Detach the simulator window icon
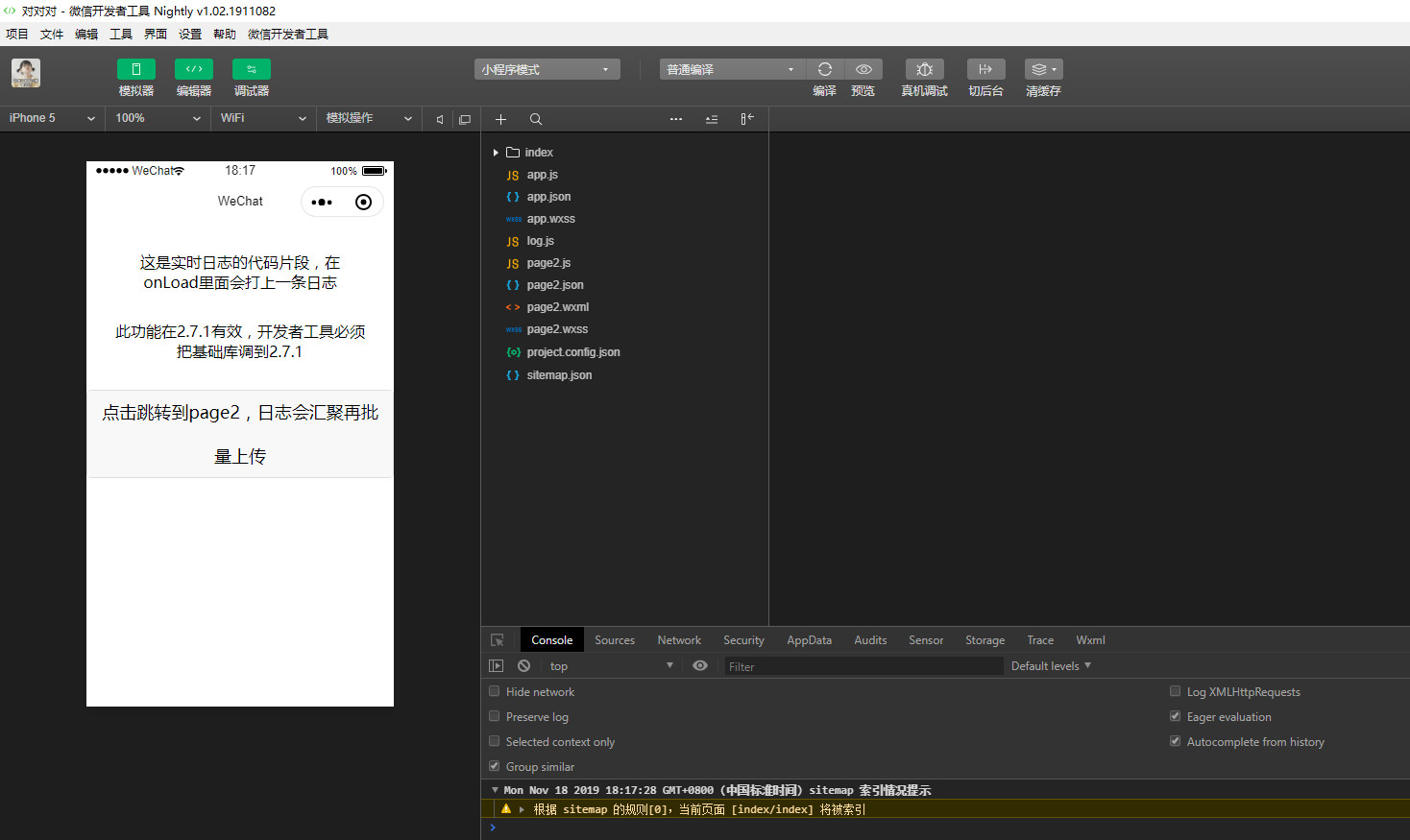 pos(465,119)
